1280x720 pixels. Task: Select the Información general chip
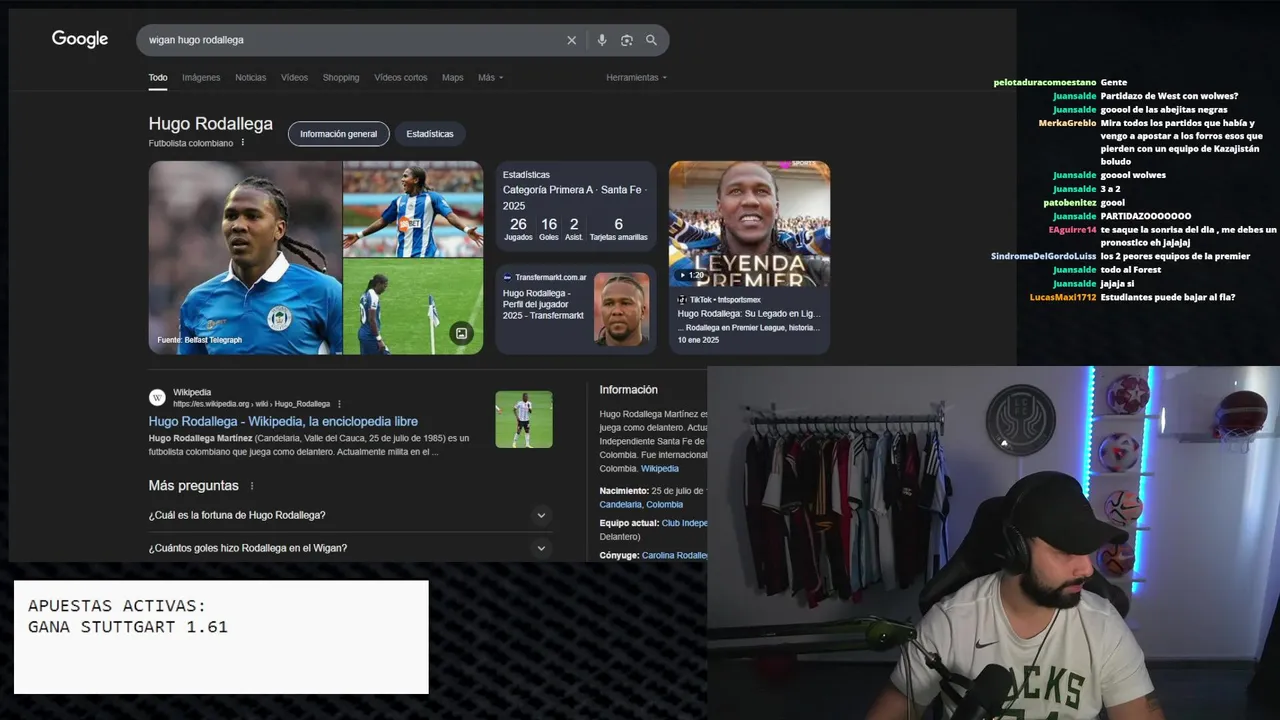(x=339, y=134)
